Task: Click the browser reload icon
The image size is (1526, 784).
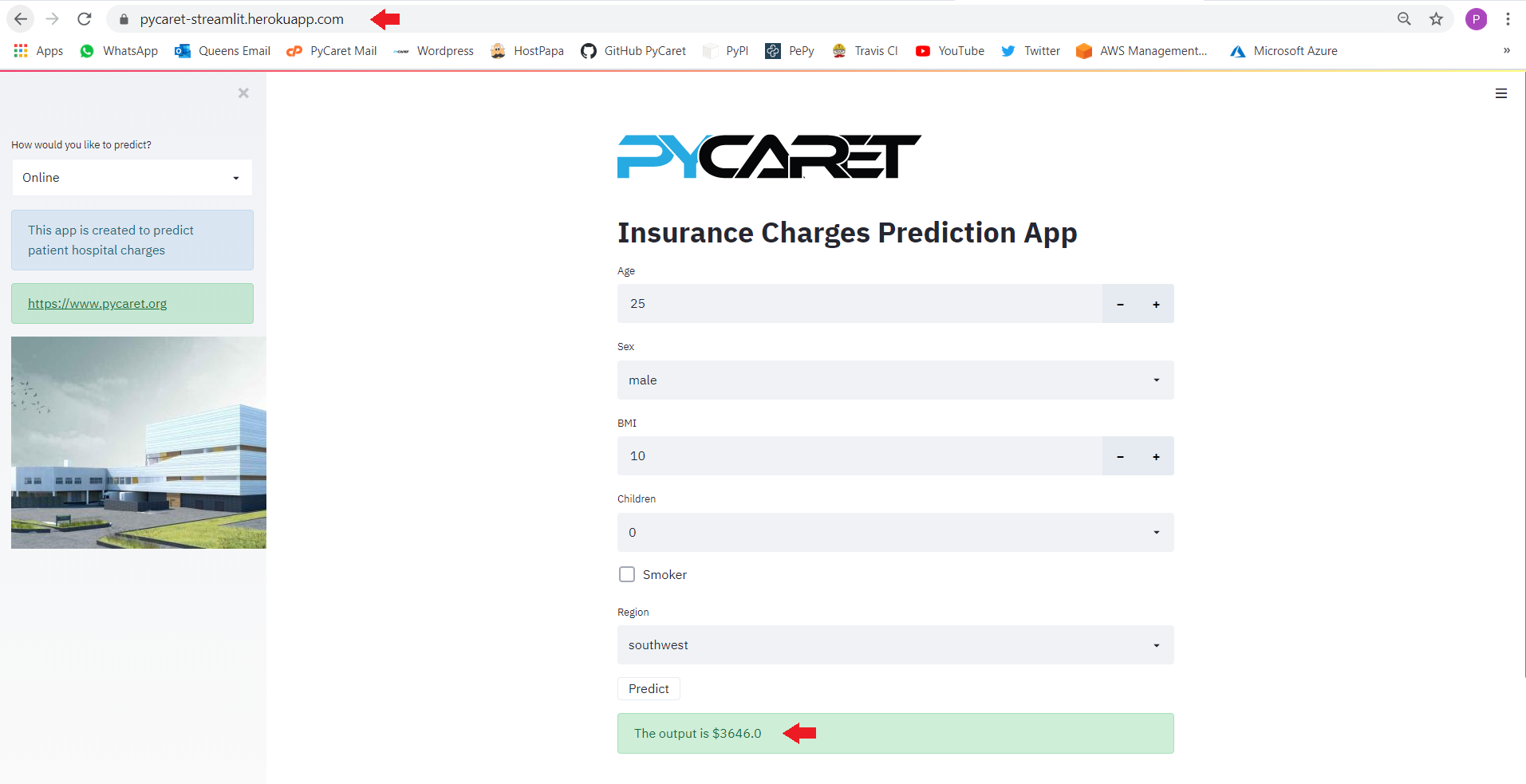Action: pyautogui.click(x=85, y=19)
